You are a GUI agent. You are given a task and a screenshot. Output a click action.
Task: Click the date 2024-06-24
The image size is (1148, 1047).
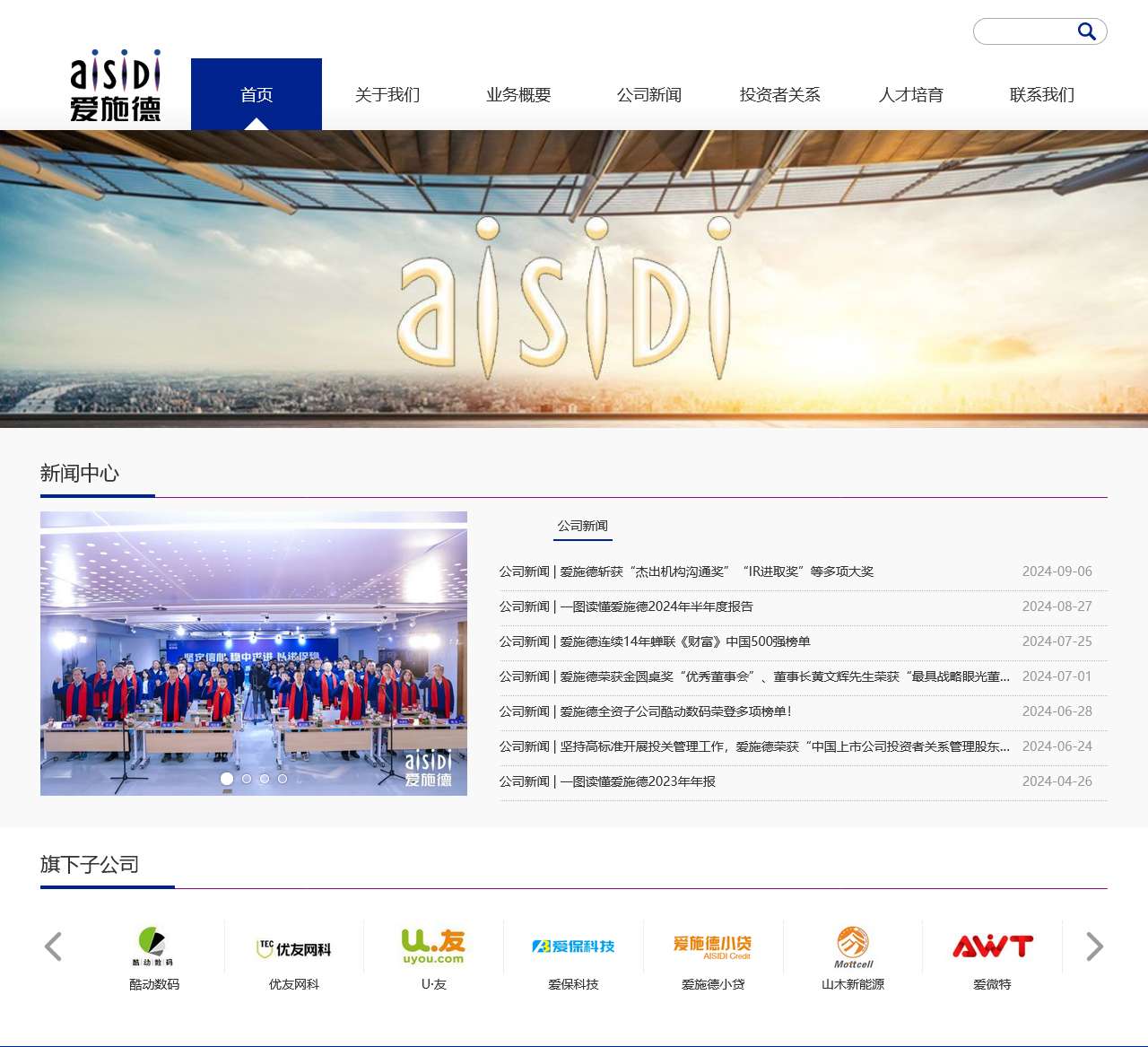click(1057, 746)
